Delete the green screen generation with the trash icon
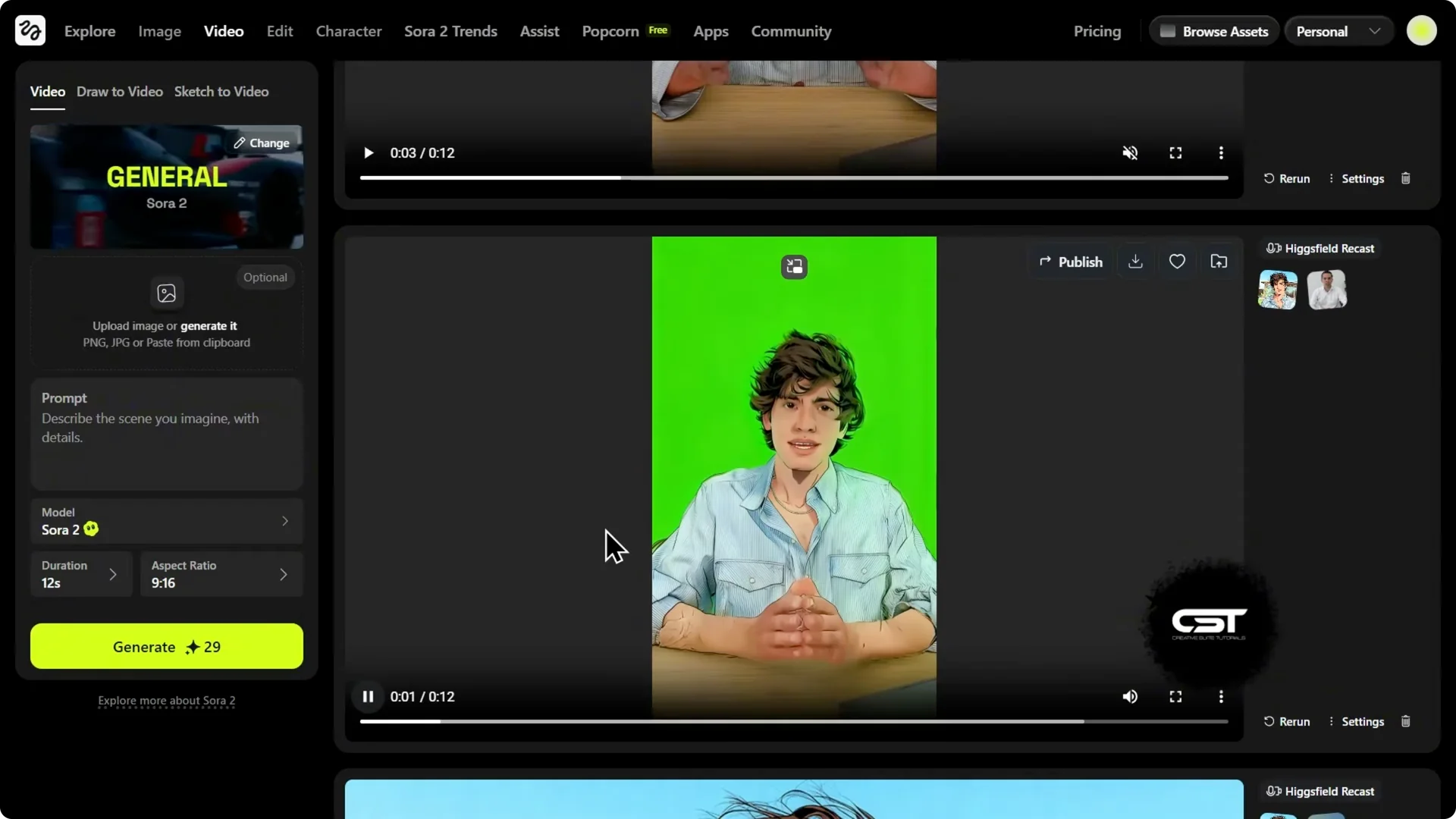 1405,721
